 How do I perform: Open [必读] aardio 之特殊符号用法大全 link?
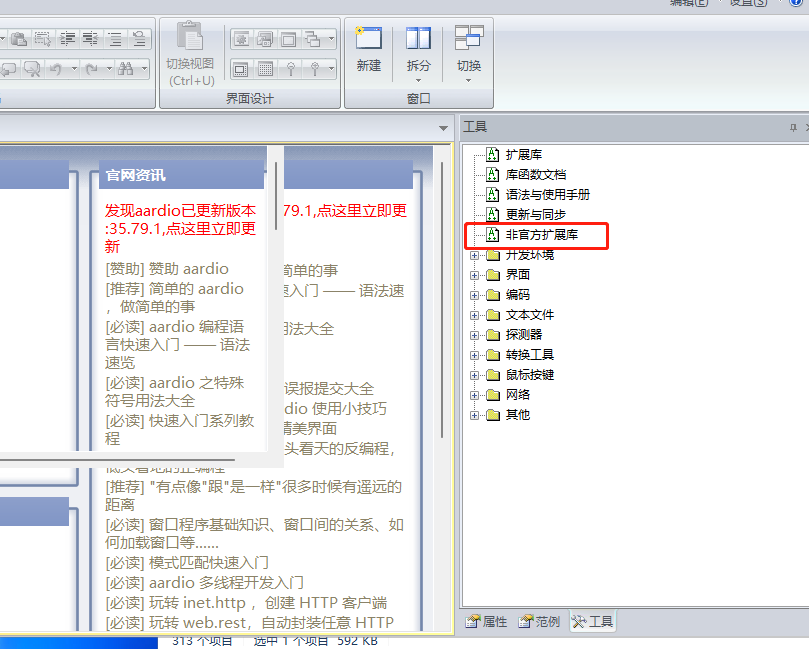(174, 392)
